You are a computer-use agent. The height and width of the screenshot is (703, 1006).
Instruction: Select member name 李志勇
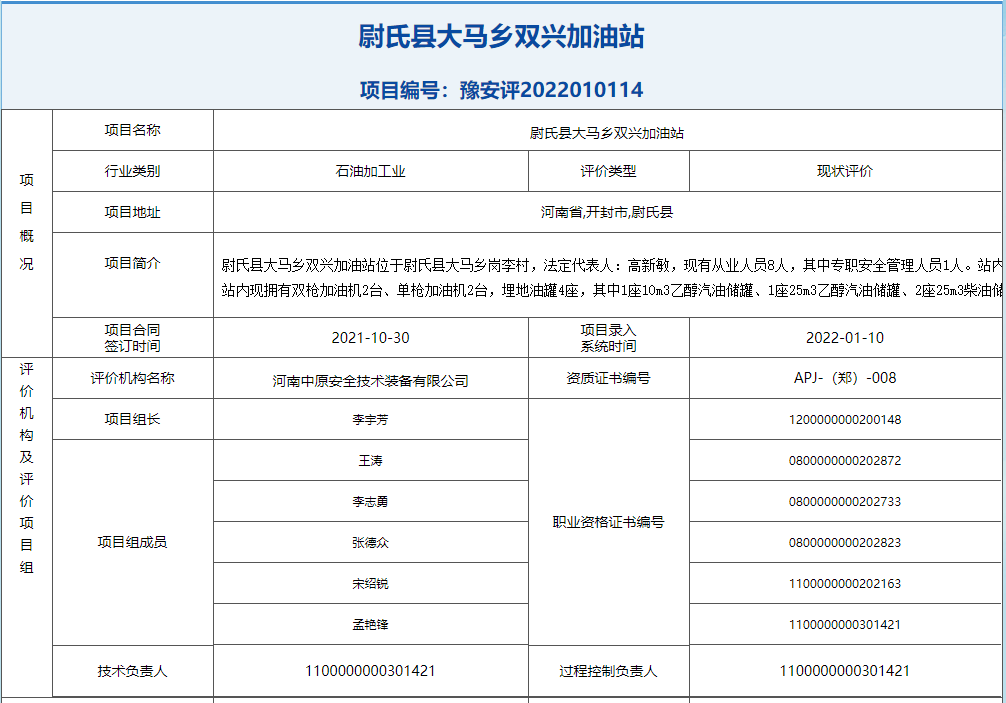click(x=370, y=502)
